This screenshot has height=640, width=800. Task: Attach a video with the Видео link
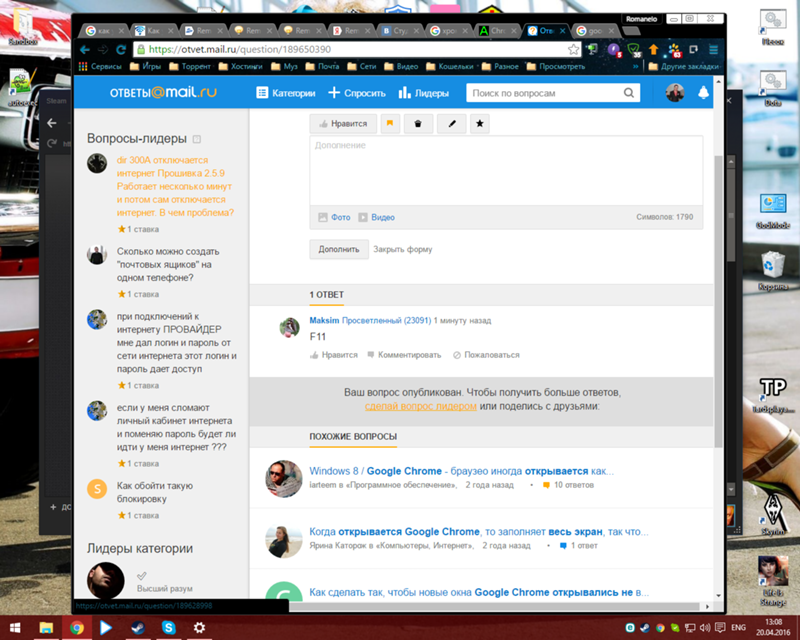[x=377, y=217]
